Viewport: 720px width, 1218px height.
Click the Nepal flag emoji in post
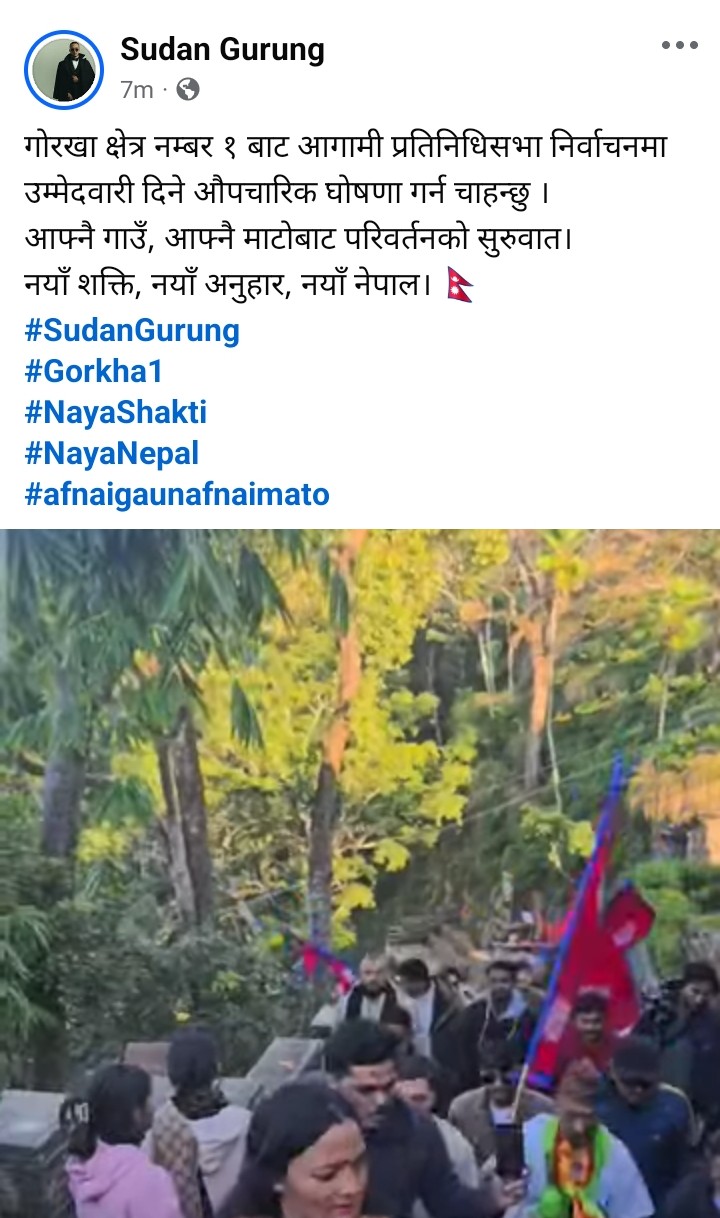(459, 286)
